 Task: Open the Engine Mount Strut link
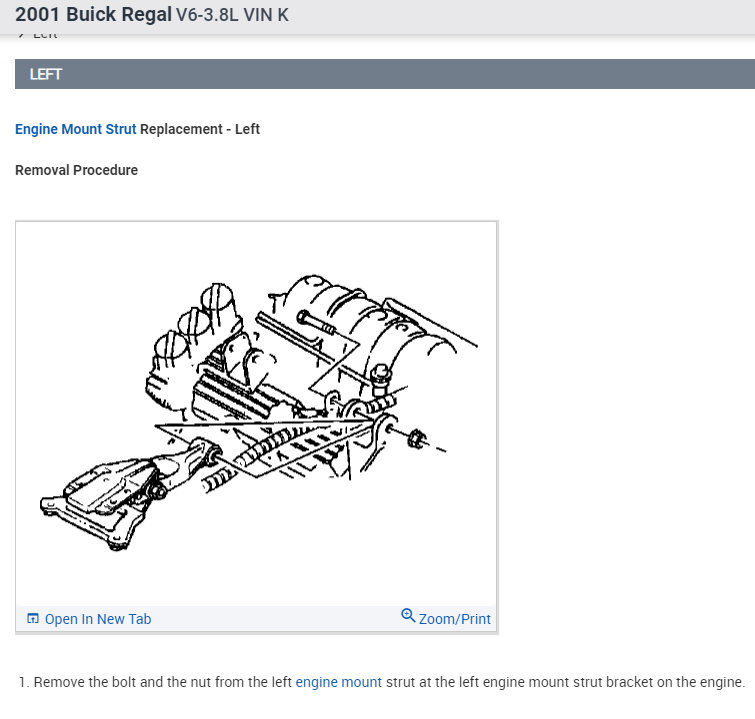coord(76,129)
